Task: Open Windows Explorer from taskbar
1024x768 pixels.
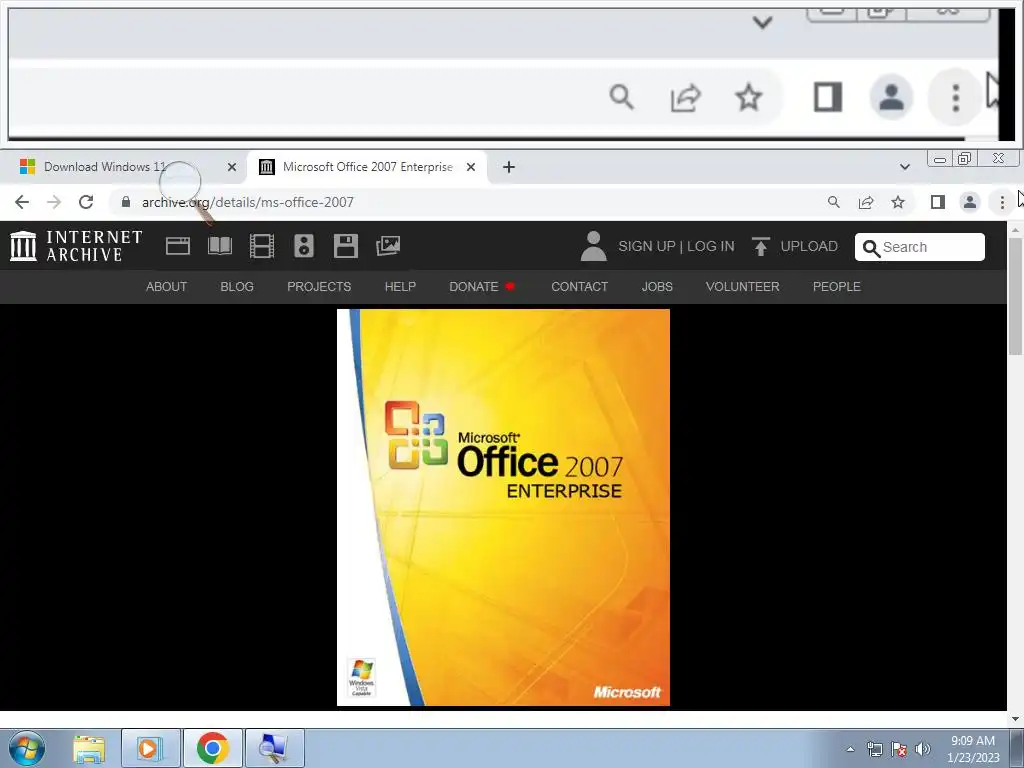Action: (89, 749)
